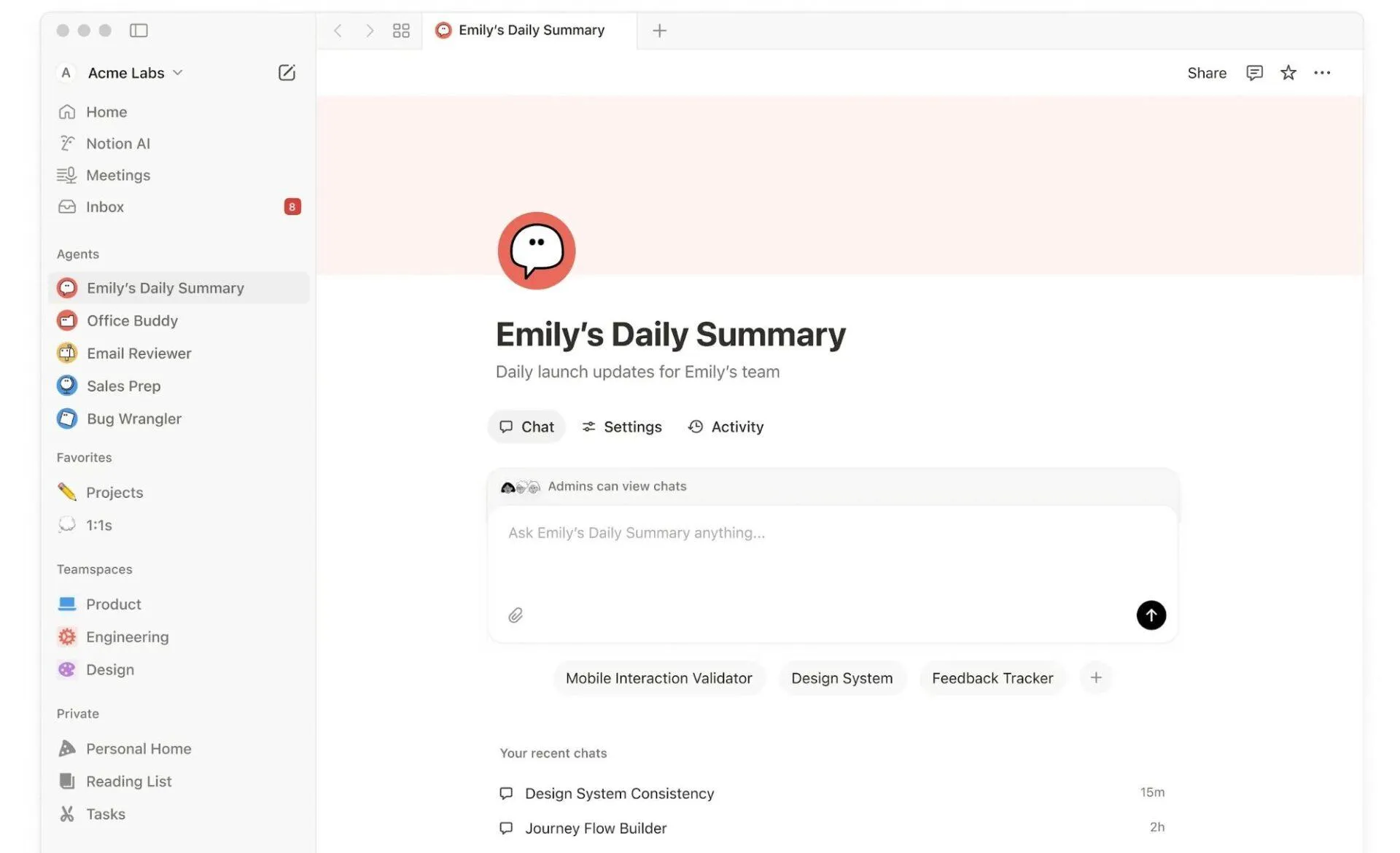Select the Mobile Interaction Validator chip

658,677
